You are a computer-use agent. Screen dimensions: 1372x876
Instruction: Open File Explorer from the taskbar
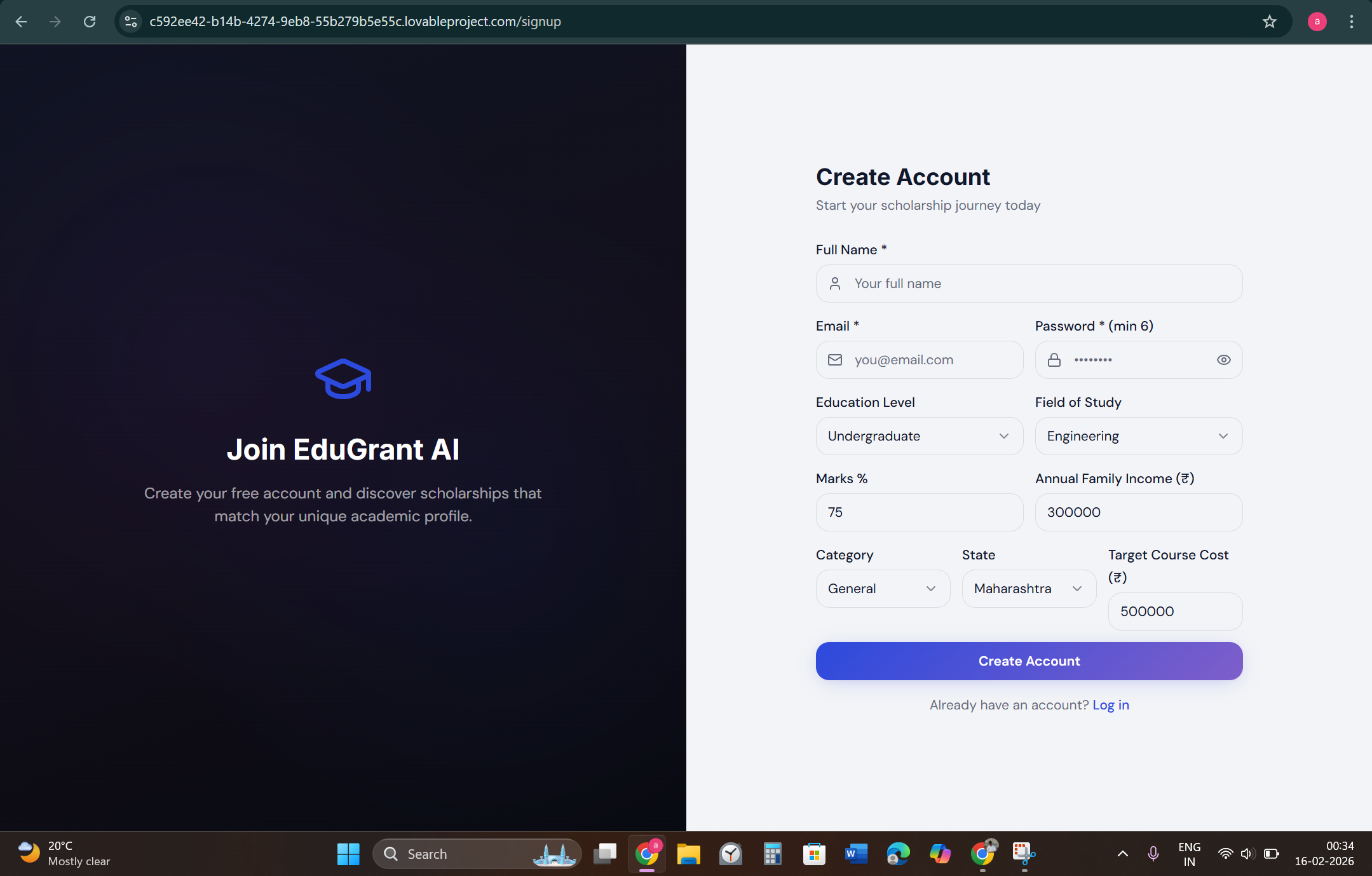[688, 854]
